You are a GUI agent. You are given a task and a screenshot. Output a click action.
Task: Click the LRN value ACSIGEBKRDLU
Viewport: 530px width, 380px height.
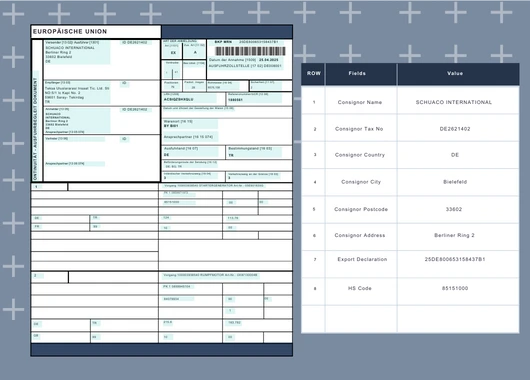pyautogui.click(x=178, y=100)
